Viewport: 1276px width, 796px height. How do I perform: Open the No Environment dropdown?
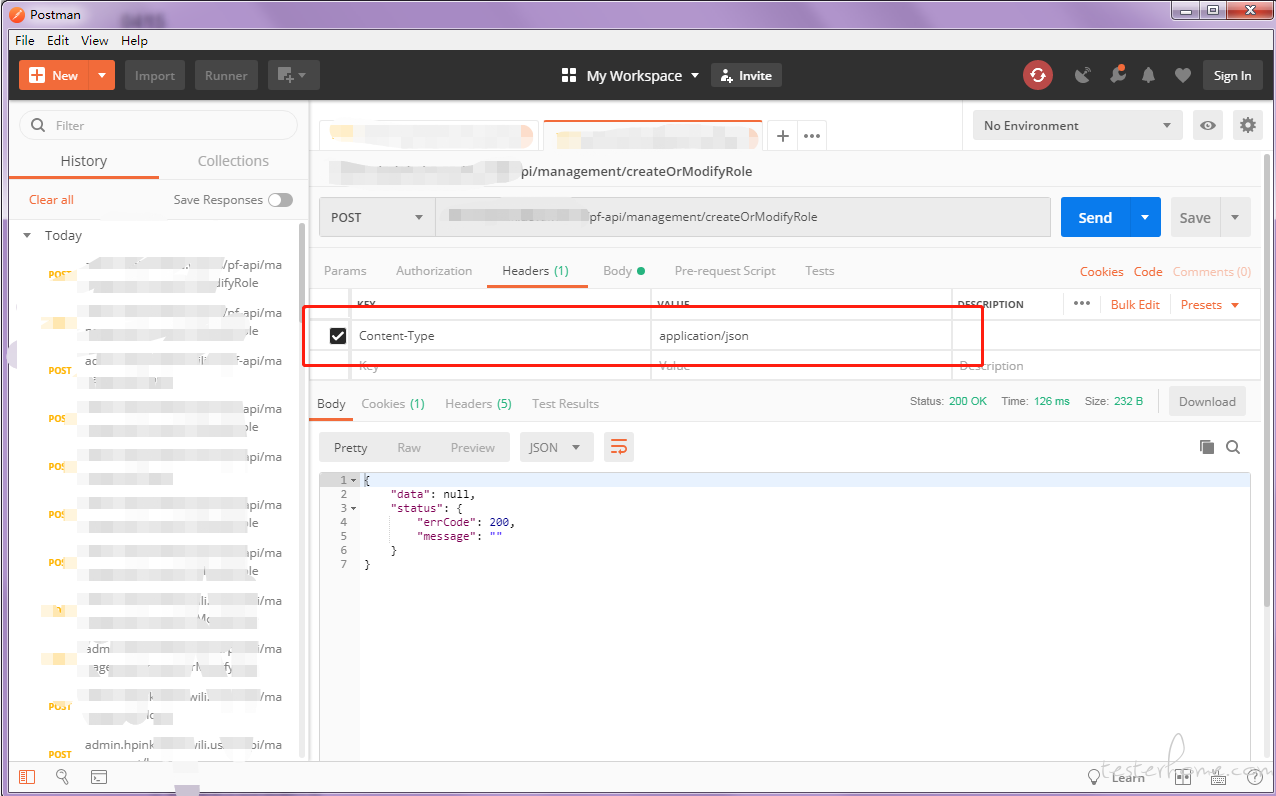coord(1077,125)
